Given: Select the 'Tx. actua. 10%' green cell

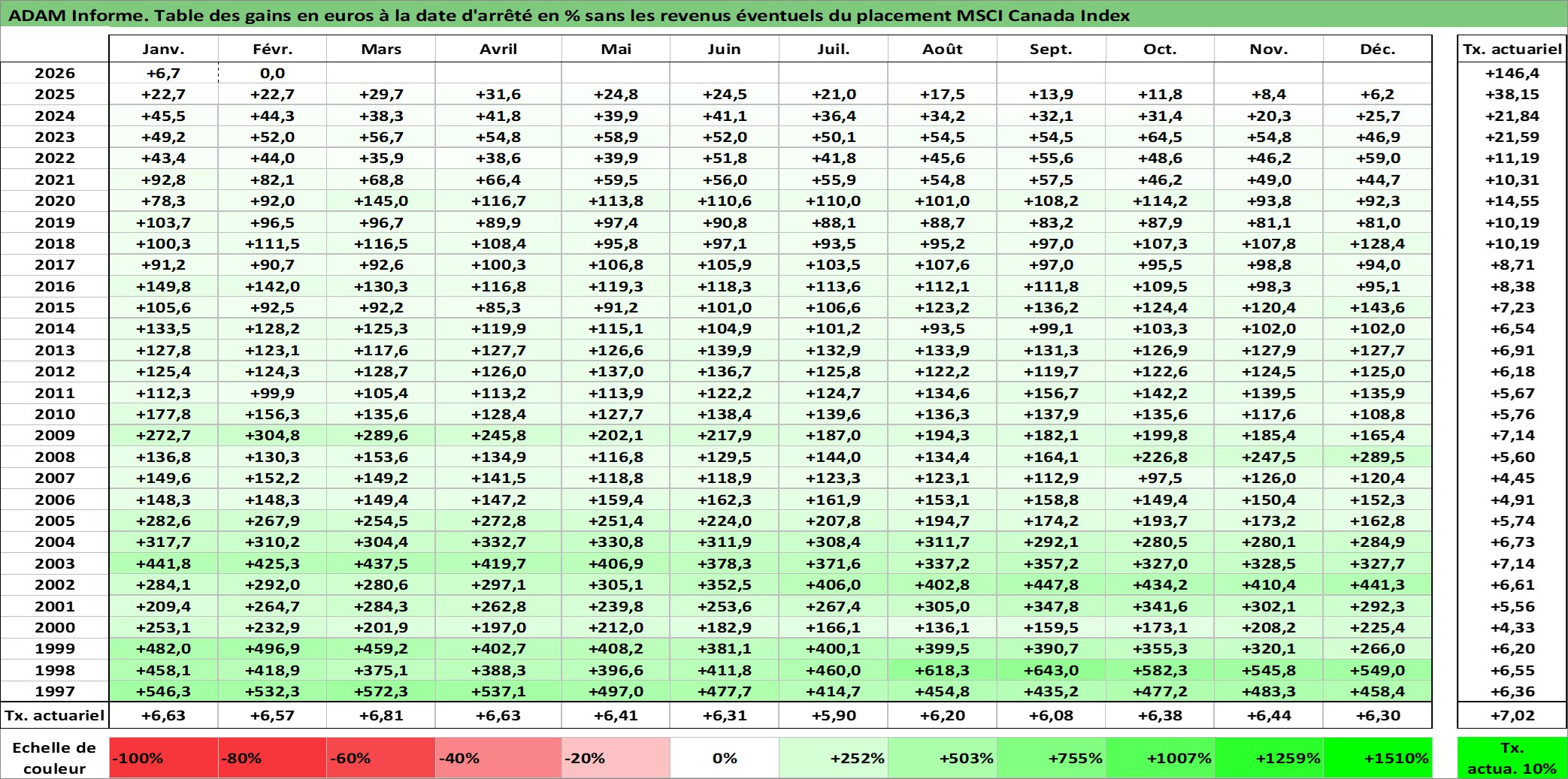Looking at the screenshot, I should point(1512,758).
